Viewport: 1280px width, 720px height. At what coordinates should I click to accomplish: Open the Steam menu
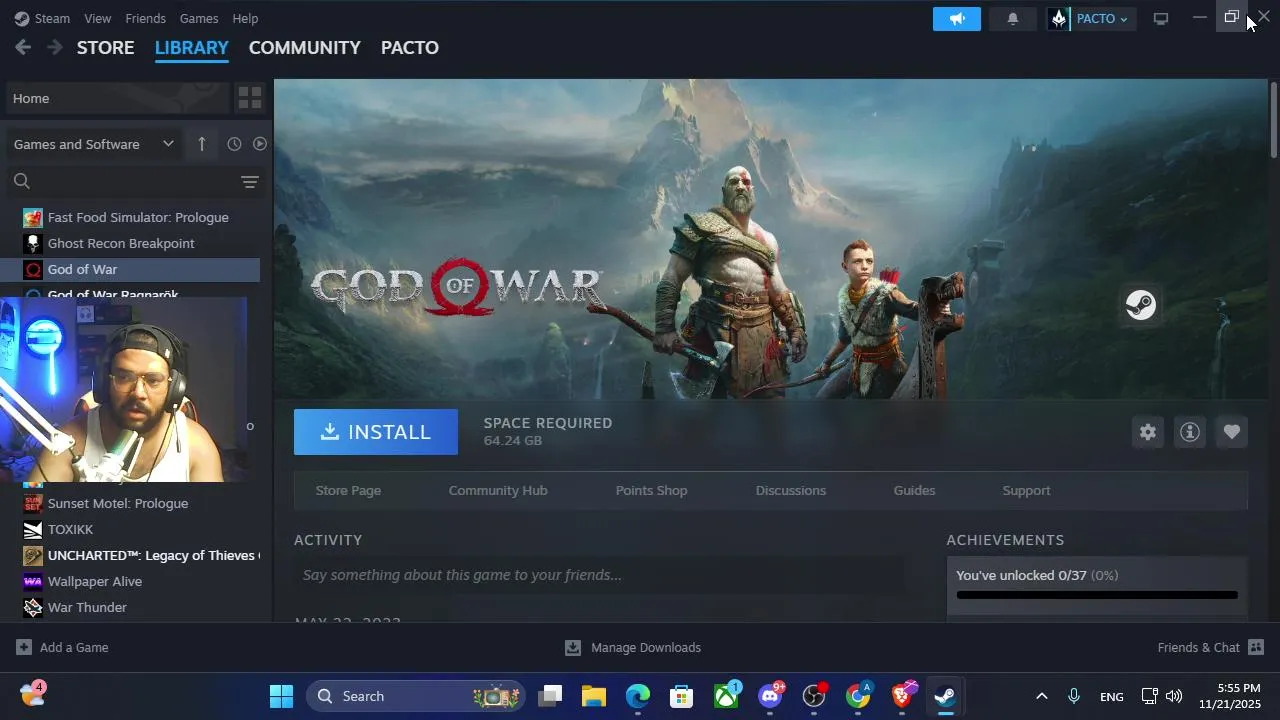pyautogui.click(x=42, y=18)
